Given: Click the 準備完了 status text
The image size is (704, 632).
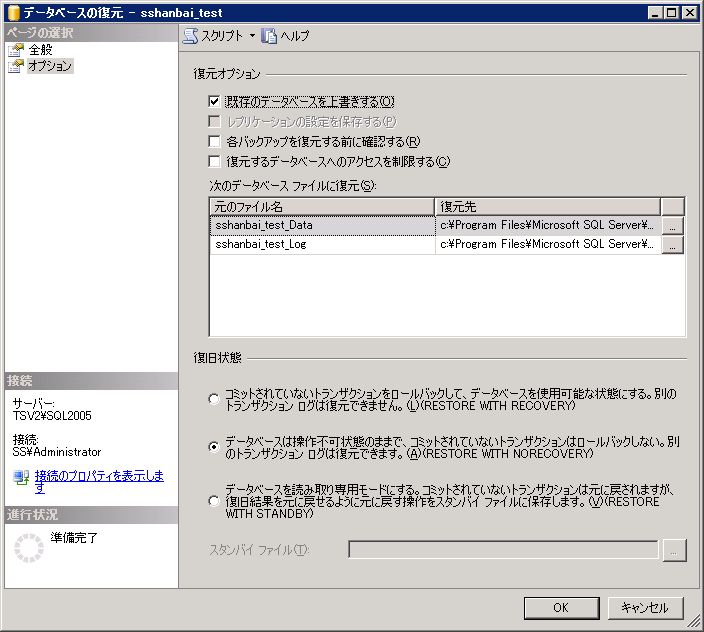Looking at the screenshot, I should point(74,537).
